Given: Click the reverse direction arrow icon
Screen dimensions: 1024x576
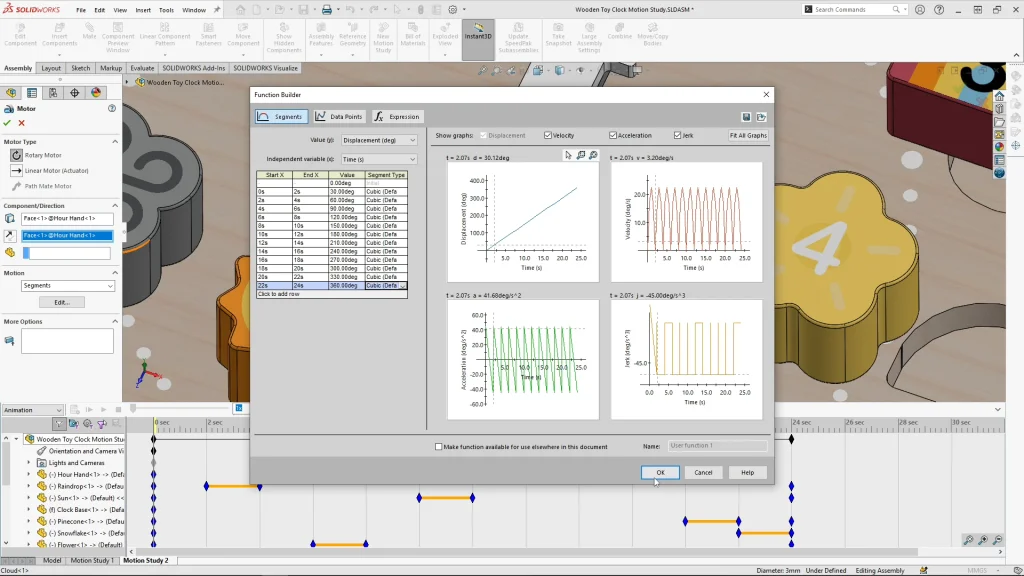Looking at the screenshot, I should [10, 235].
